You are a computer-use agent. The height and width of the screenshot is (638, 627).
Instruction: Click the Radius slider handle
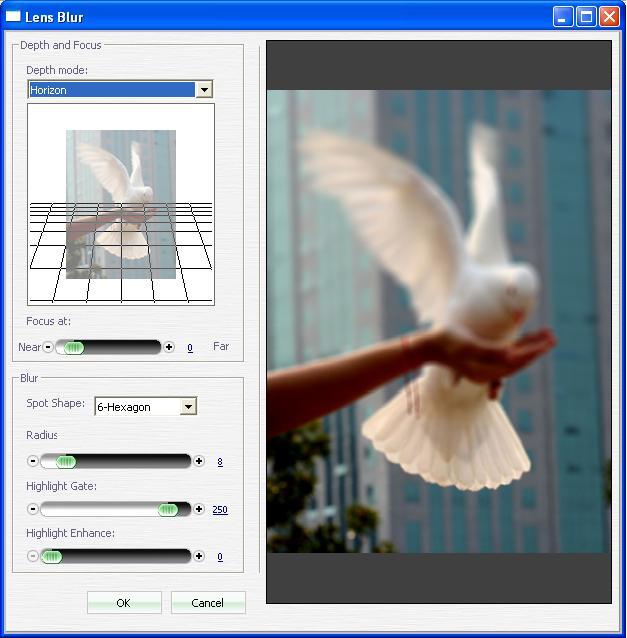click(x=66, y=461)
